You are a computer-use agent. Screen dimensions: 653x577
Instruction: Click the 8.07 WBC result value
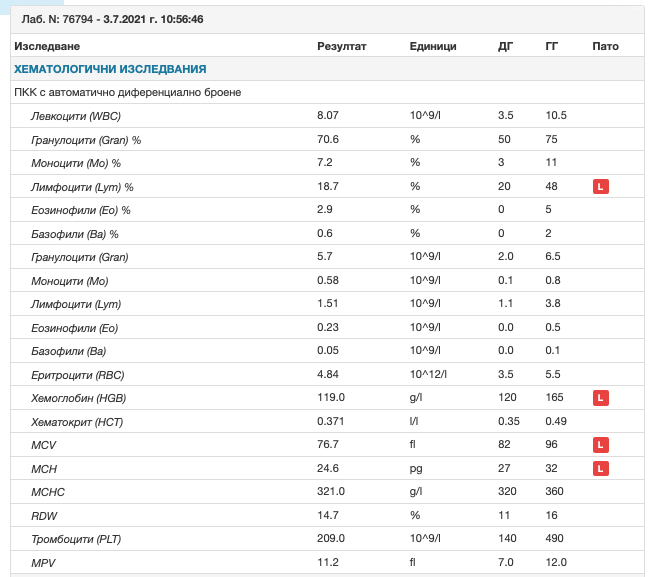tap(328, 115)
